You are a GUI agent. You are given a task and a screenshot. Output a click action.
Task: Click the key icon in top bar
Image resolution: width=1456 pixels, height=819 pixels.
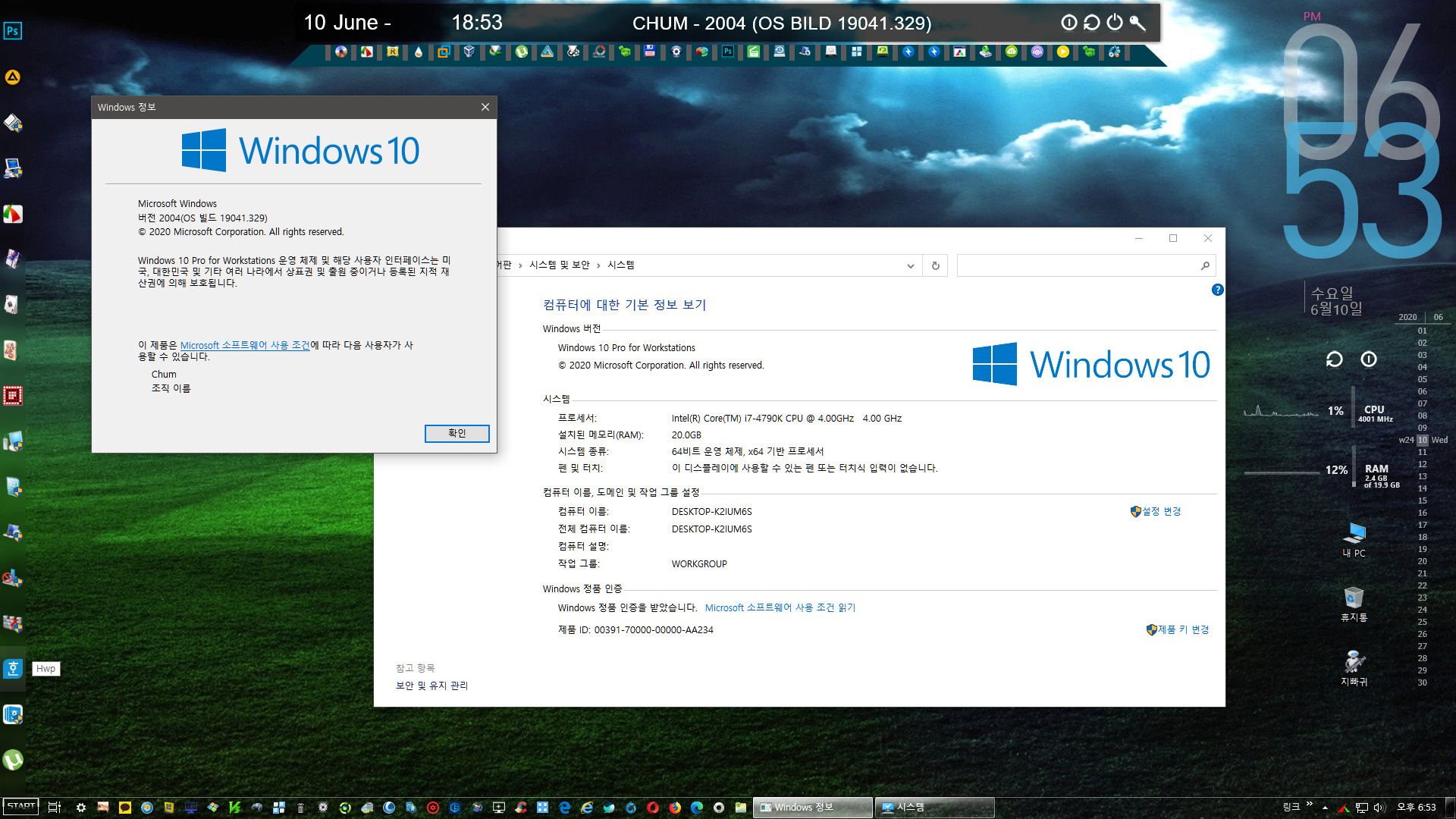[1137, 23]
